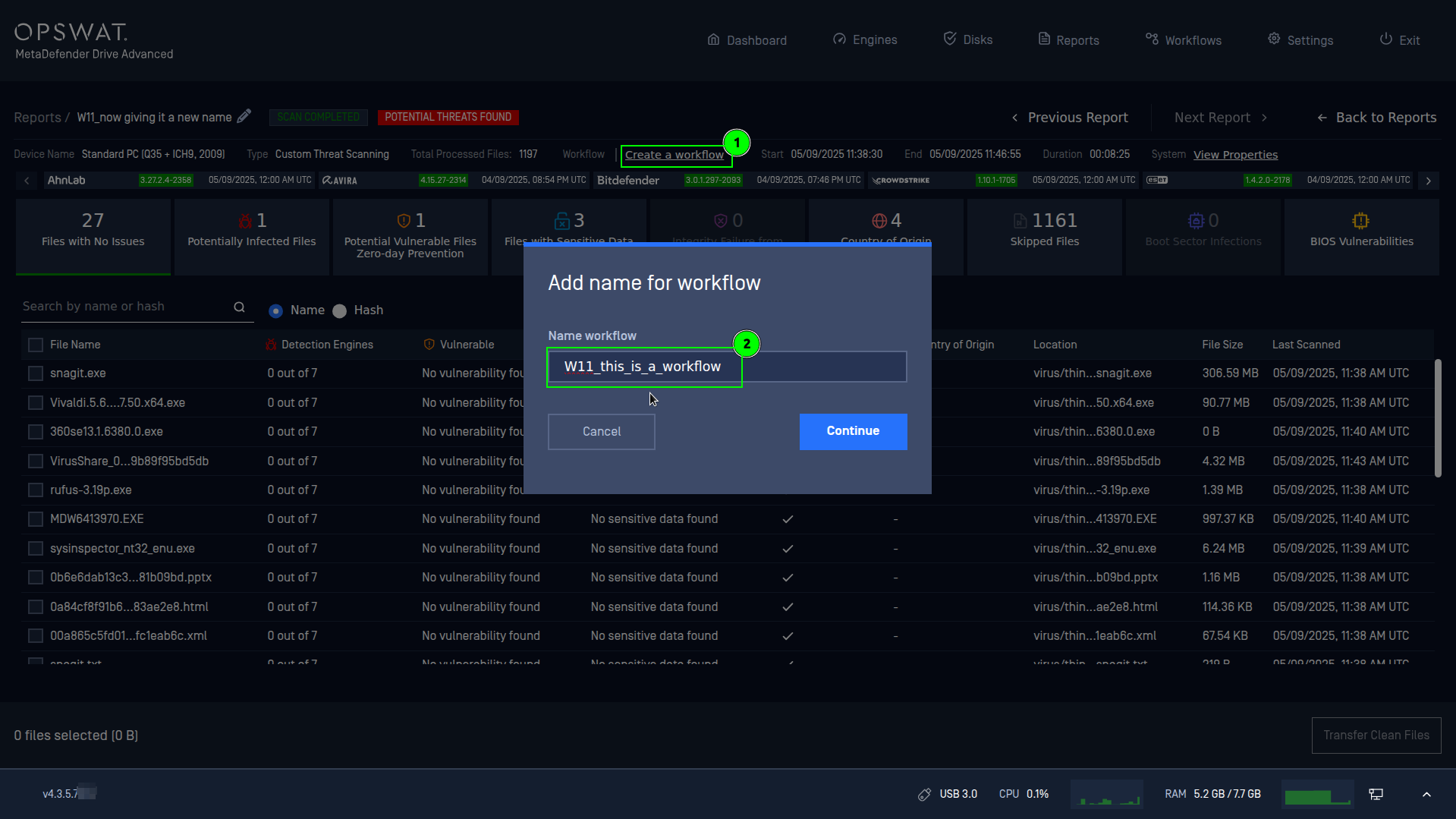The height and width of the screenshot is (819, 1456).
Task: Click the pencil icon to rename report
Action: pyautogui.click(x=244, y=116)
